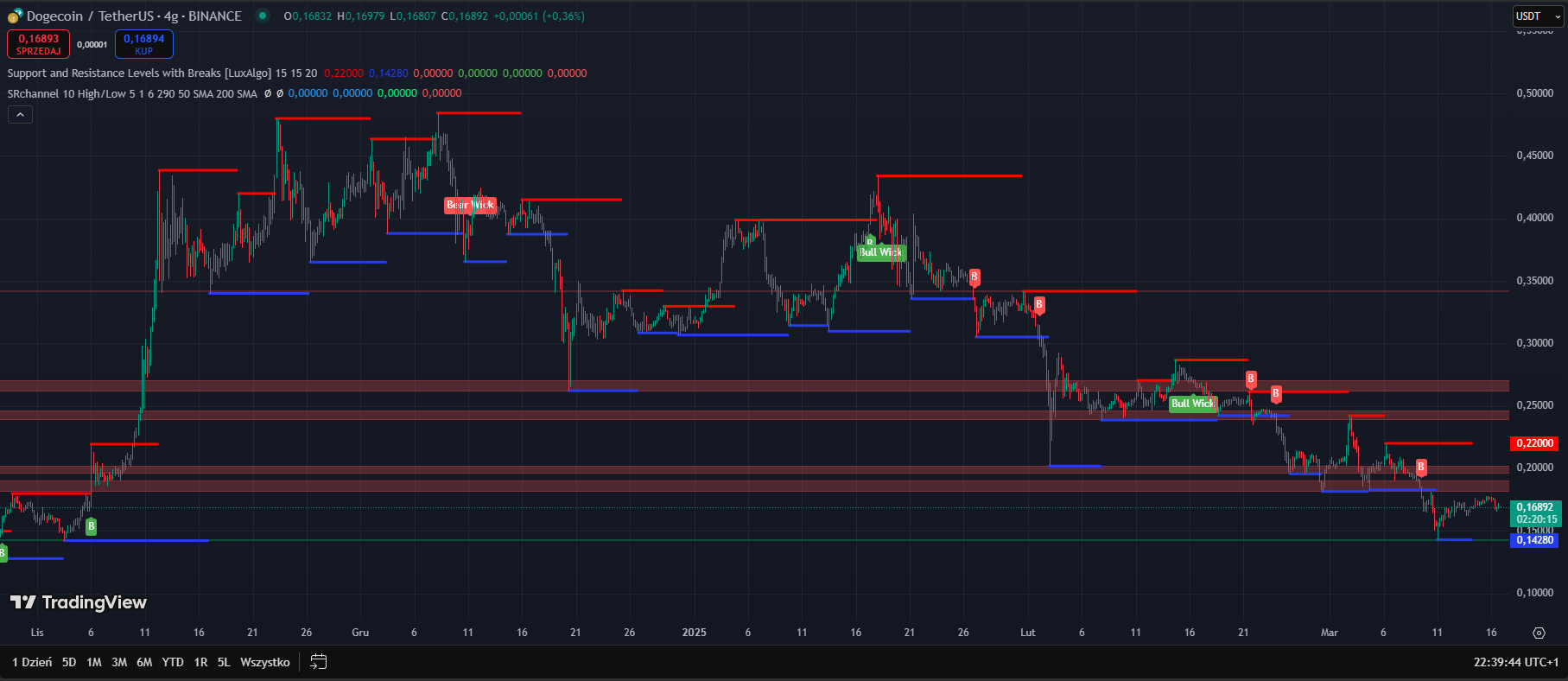Click the red Bear Wick label marker
This screenshot has height=681, width=1568.
click(470, 205)
